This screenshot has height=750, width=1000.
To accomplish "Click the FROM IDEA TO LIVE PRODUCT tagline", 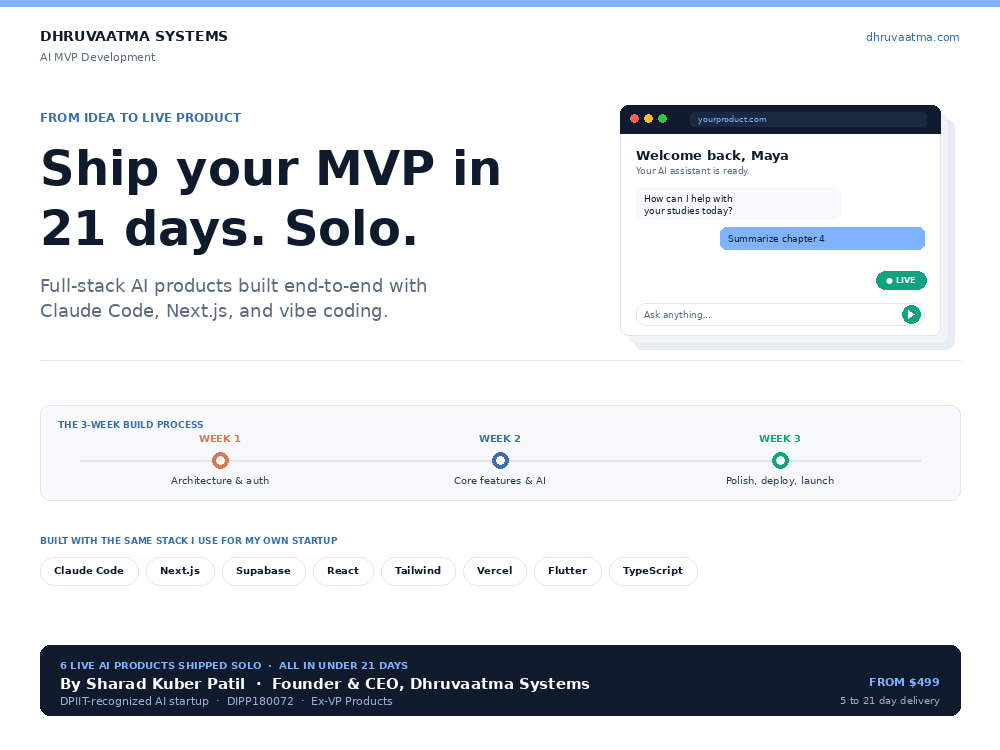I will [x=140, y=118].
